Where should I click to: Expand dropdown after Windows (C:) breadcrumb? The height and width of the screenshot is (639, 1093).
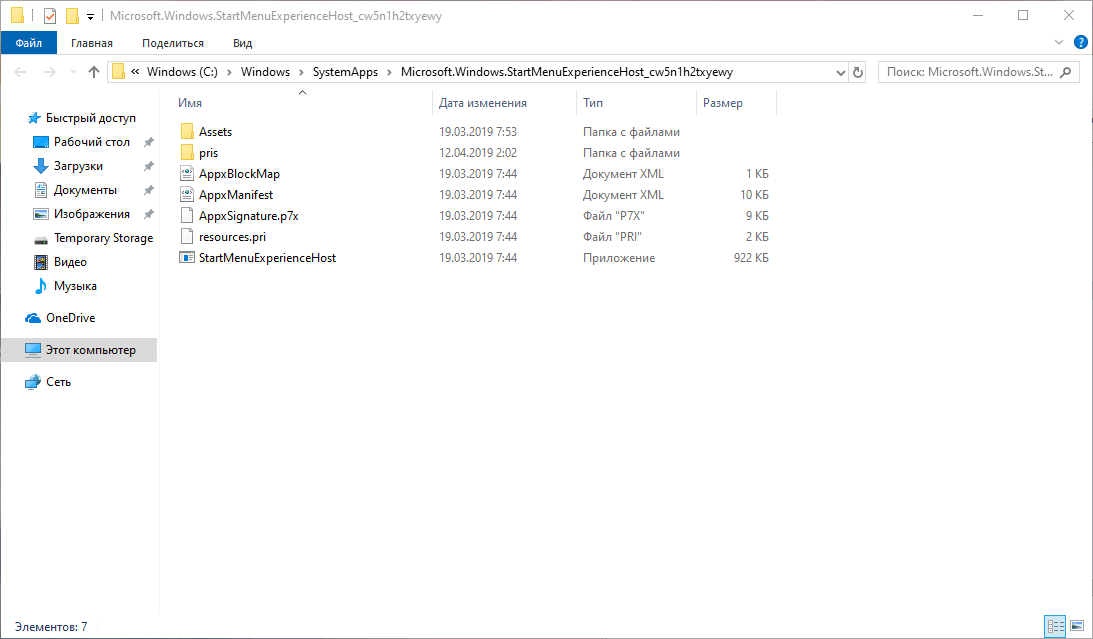[229, 72]
